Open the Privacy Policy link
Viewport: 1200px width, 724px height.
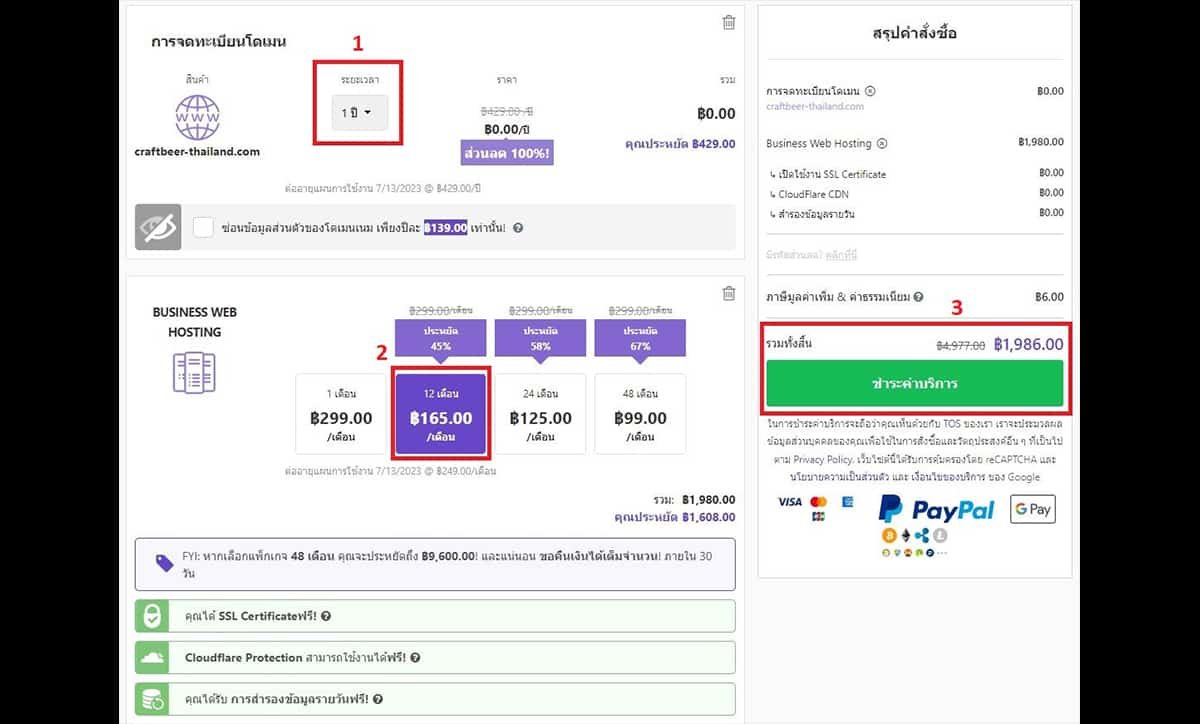point(823,460)
